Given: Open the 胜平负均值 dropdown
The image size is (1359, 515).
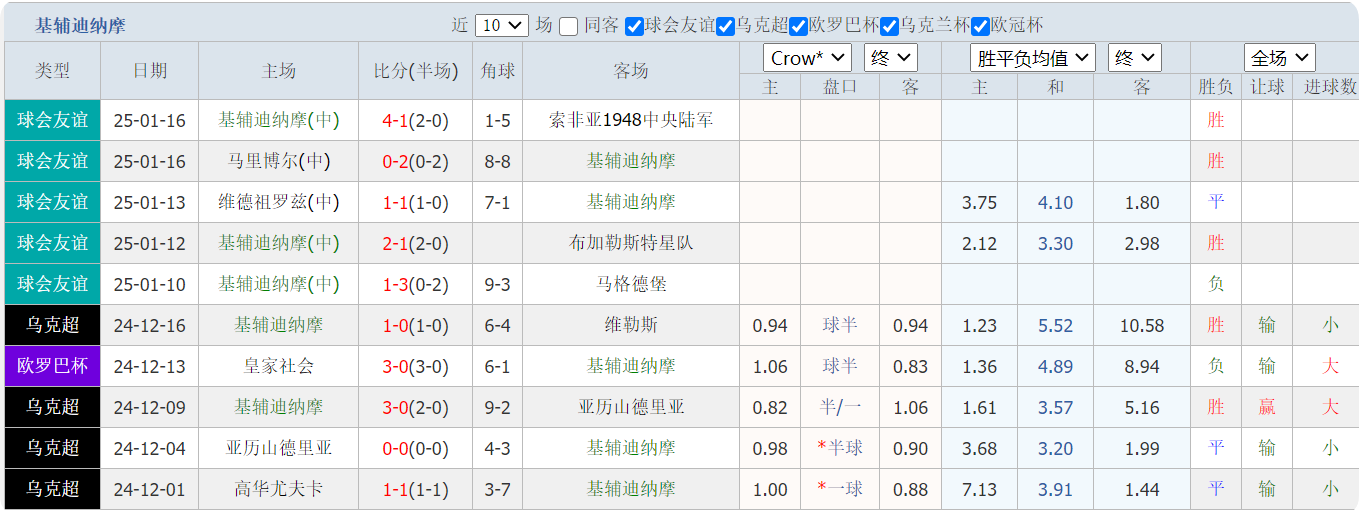Looking at the screenshot, I should 1033,58.
